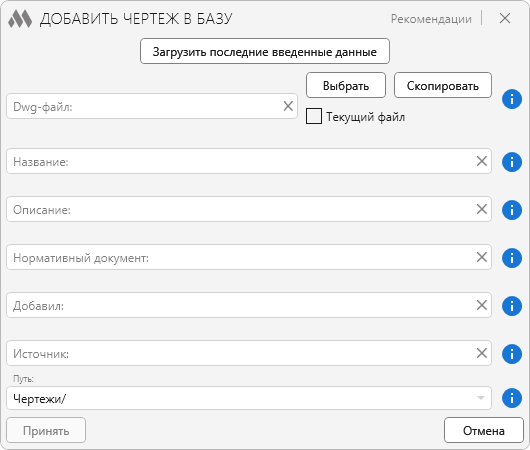530x450 pixels.
Task: Click info icon beside Описание field
Action: [x=512, y=210]
